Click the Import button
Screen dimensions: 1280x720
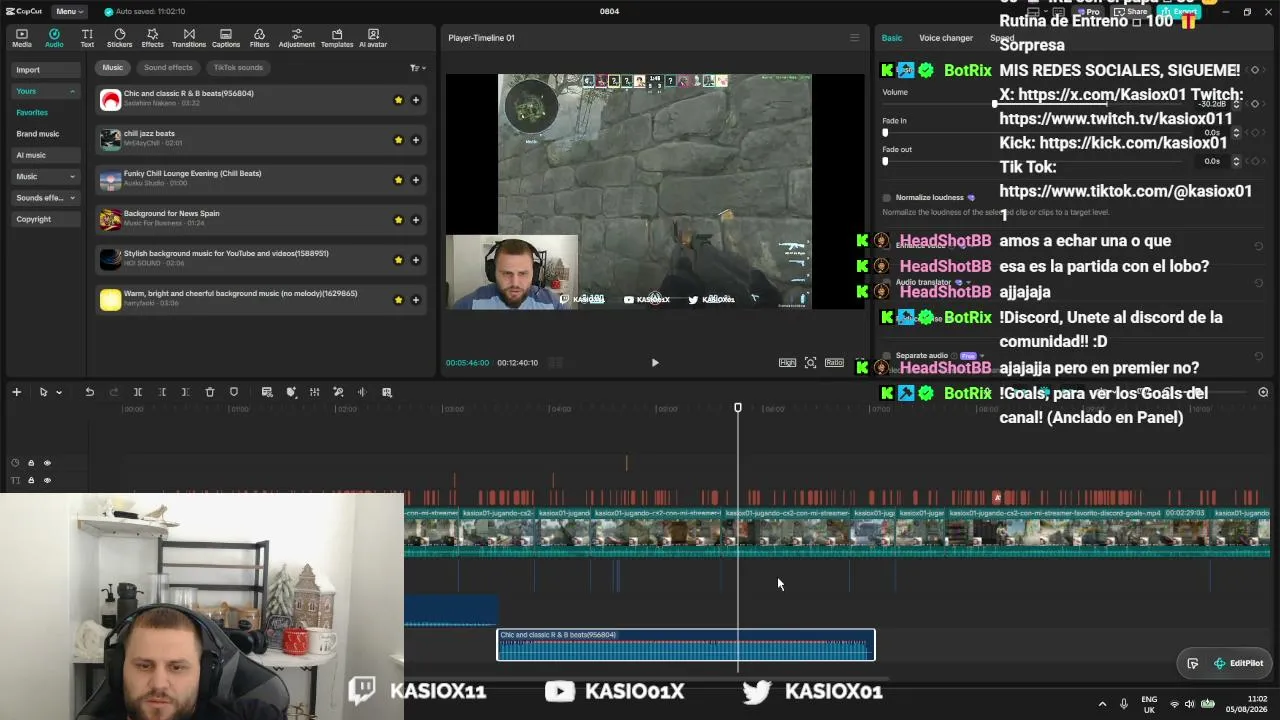[x=47, y=70]
